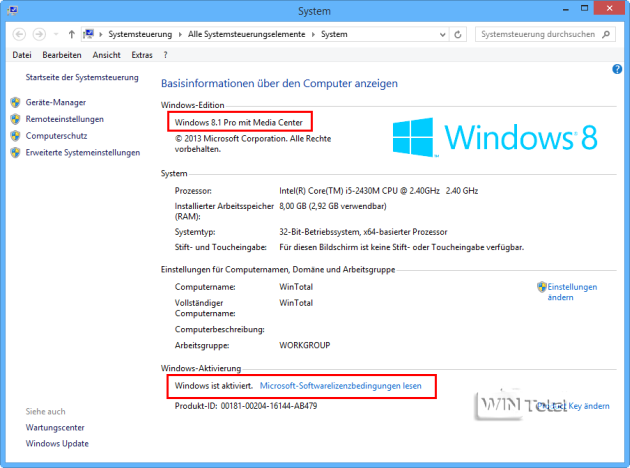Click shield icon next to Computerschutz

15,136
